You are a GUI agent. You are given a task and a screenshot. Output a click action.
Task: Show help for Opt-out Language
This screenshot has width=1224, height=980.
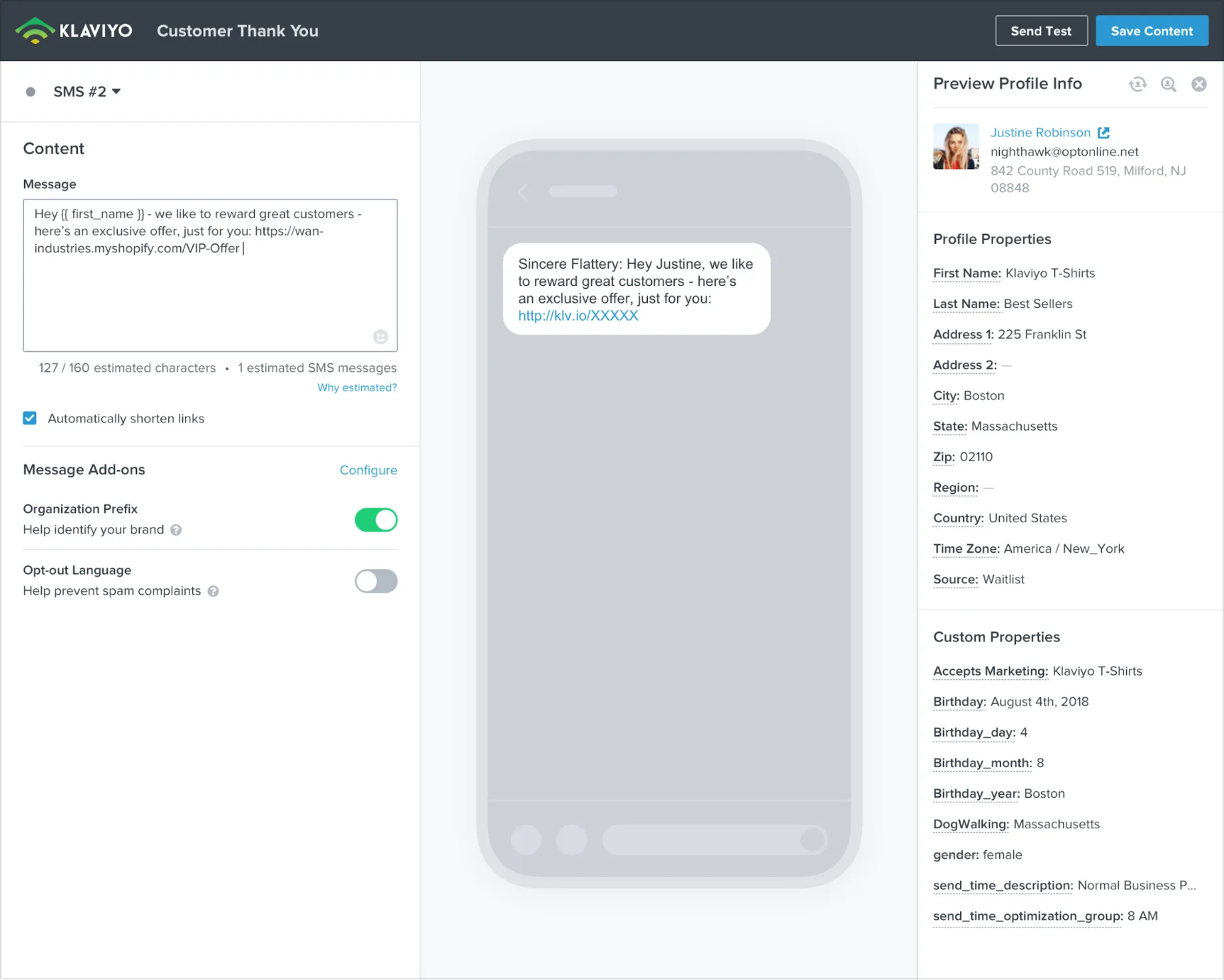(x=213, y=591)
